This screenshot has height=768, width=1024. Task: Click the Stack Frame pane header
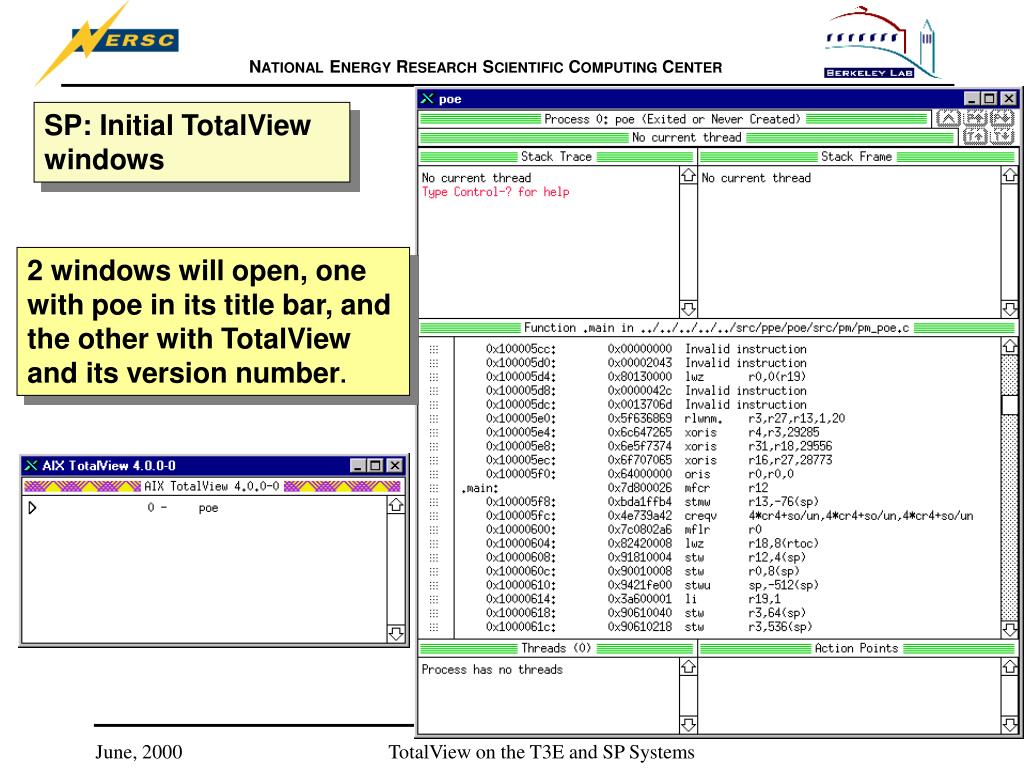[857, 157]
